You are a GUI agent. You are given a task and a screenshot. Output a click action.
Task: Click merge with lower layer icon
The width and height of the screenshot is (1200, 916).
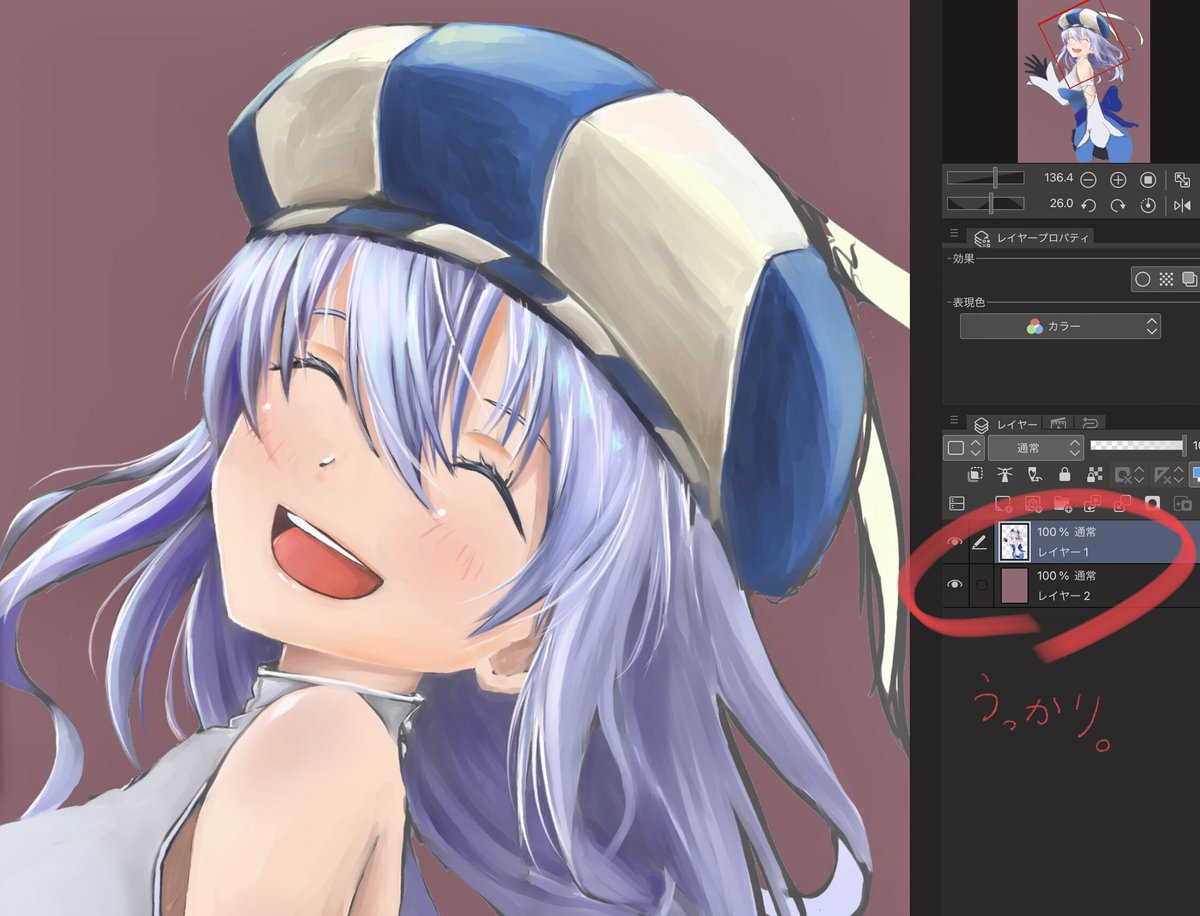click(x=1122, y=504)
